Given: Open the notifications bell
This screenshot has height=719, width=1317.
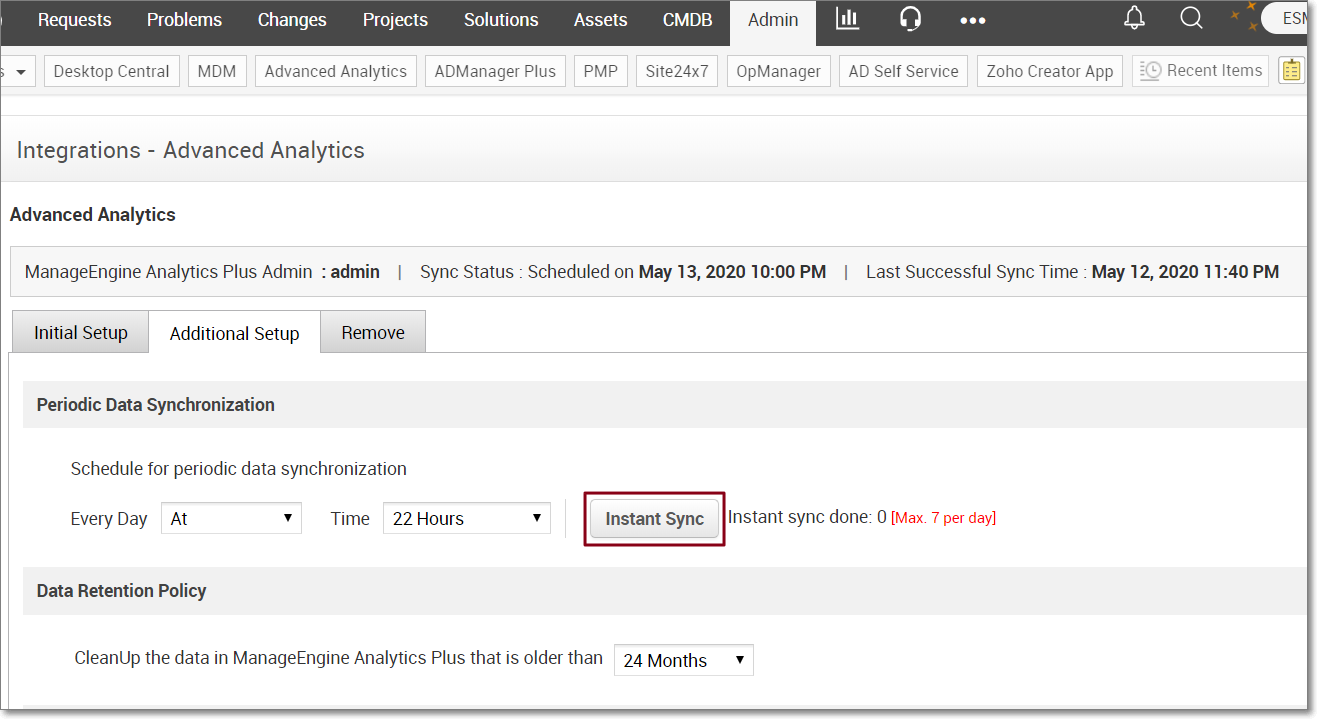Looking at the screenshot, I should point(1134,18).
